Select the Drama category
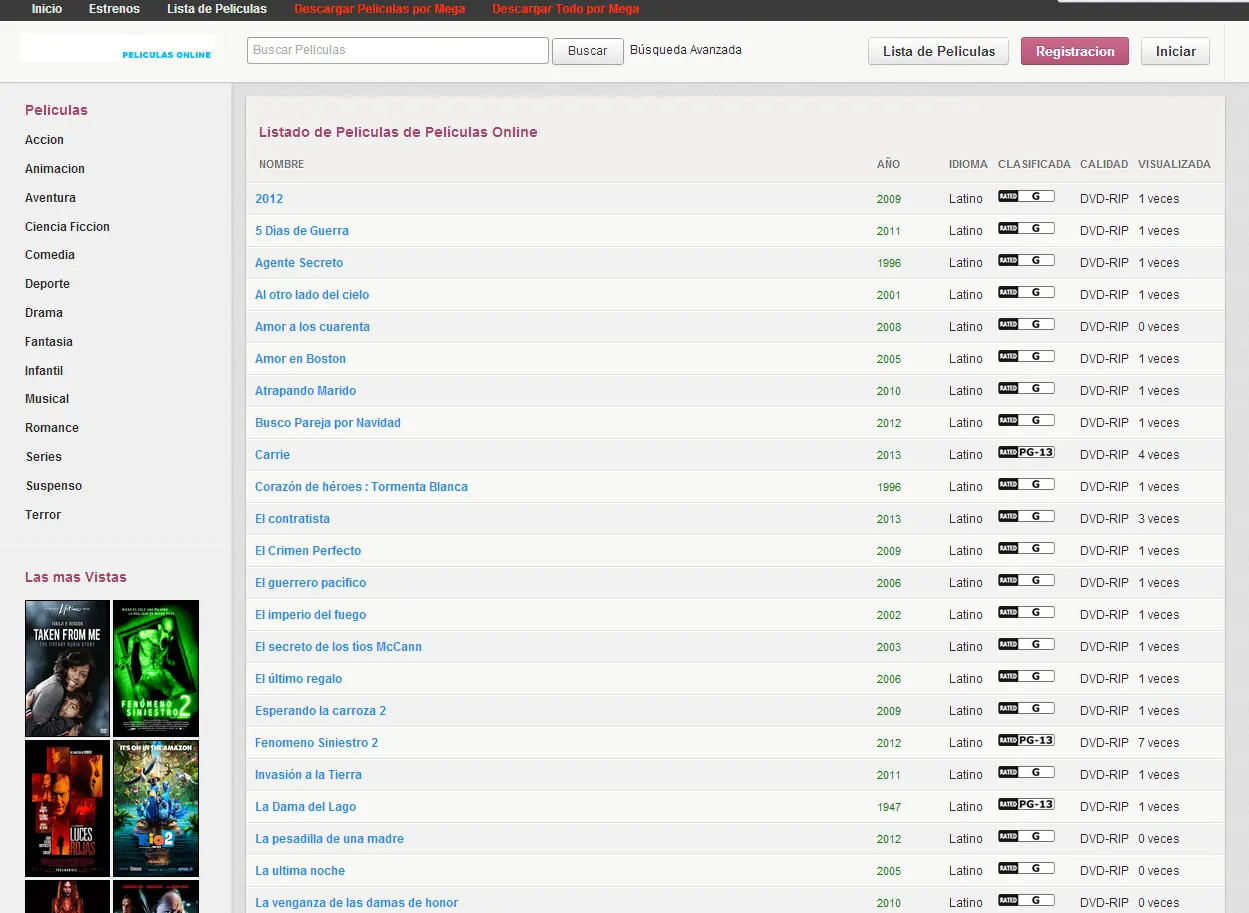Screen dimensions: 1249x913 click(x=44, y=313)
